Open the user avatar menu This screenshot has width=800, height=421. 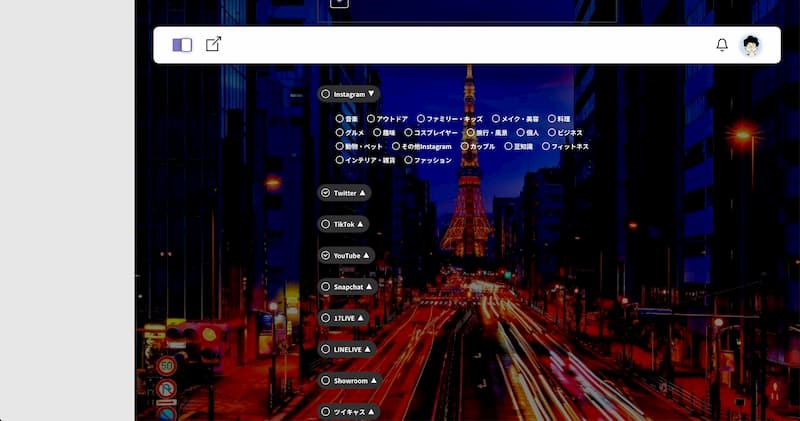(x=751, y=45)
